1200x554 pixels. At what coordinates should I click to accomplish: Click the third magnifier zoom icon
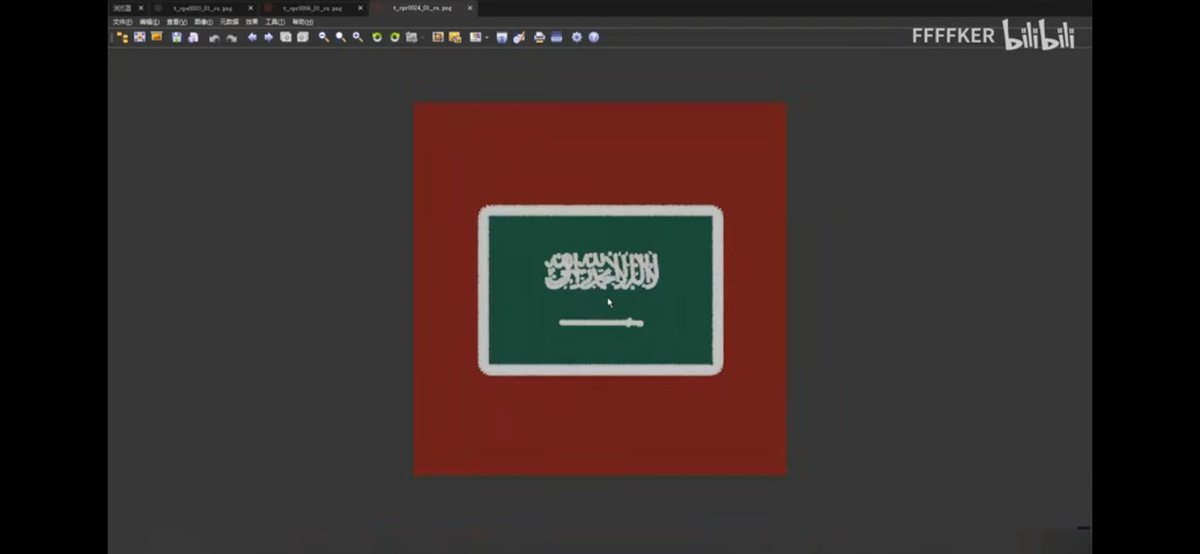coord(357,37)
